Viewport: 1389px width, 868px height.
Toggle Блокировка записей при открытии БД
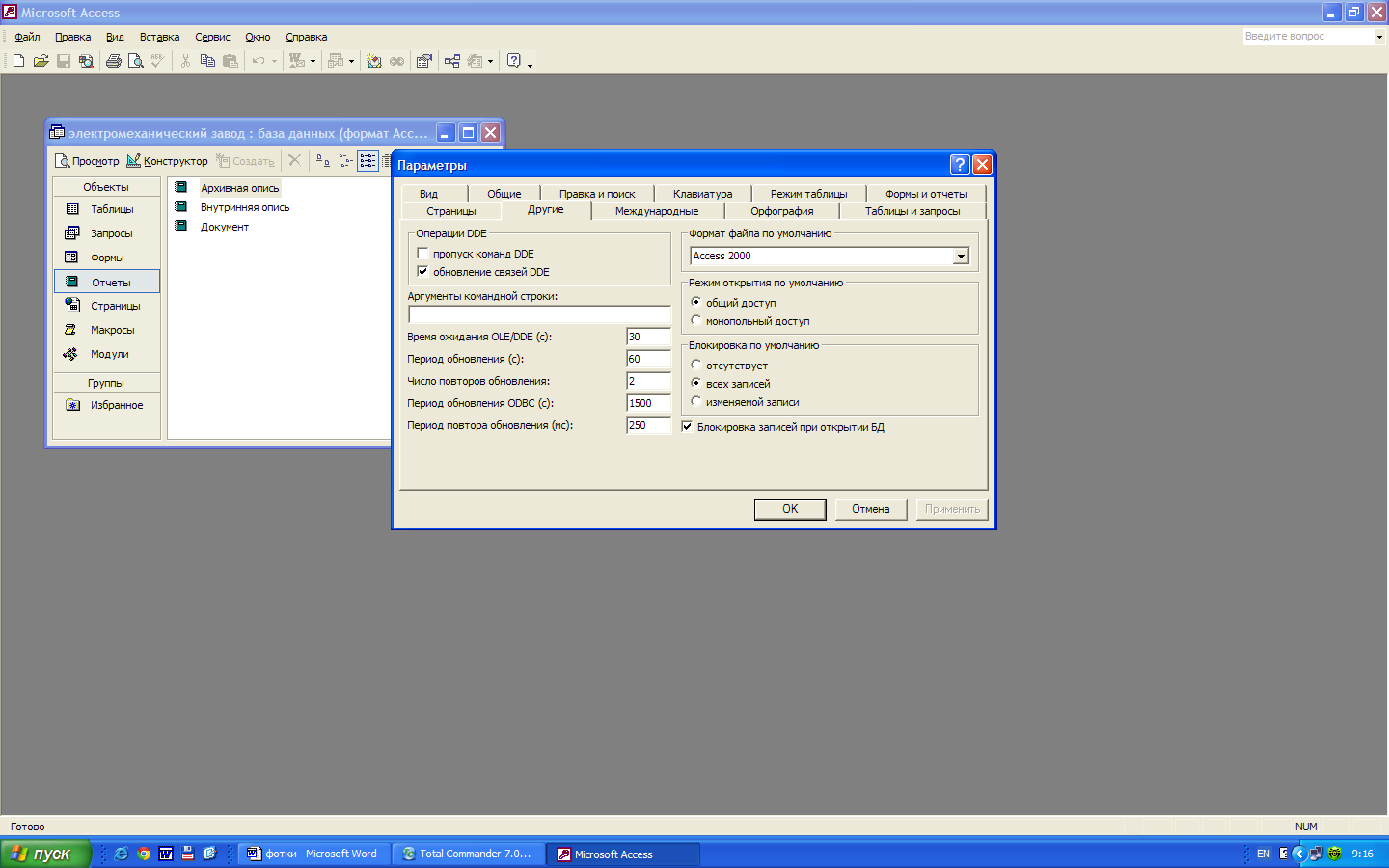click(x=687, y=427)
